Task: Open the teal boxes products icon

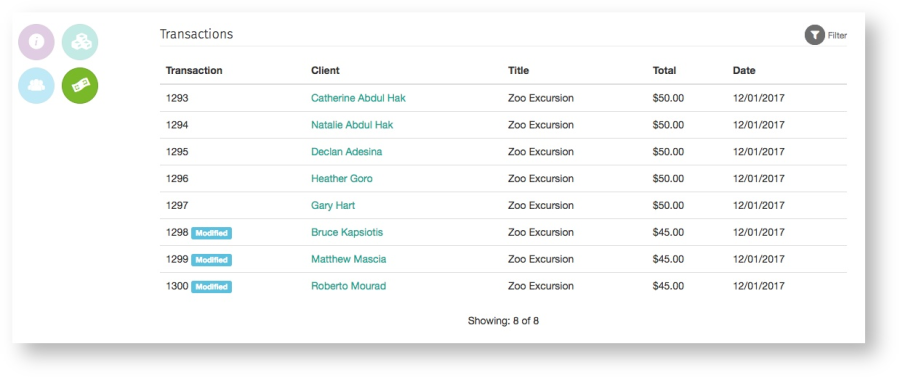Action: tap(80, 42)
